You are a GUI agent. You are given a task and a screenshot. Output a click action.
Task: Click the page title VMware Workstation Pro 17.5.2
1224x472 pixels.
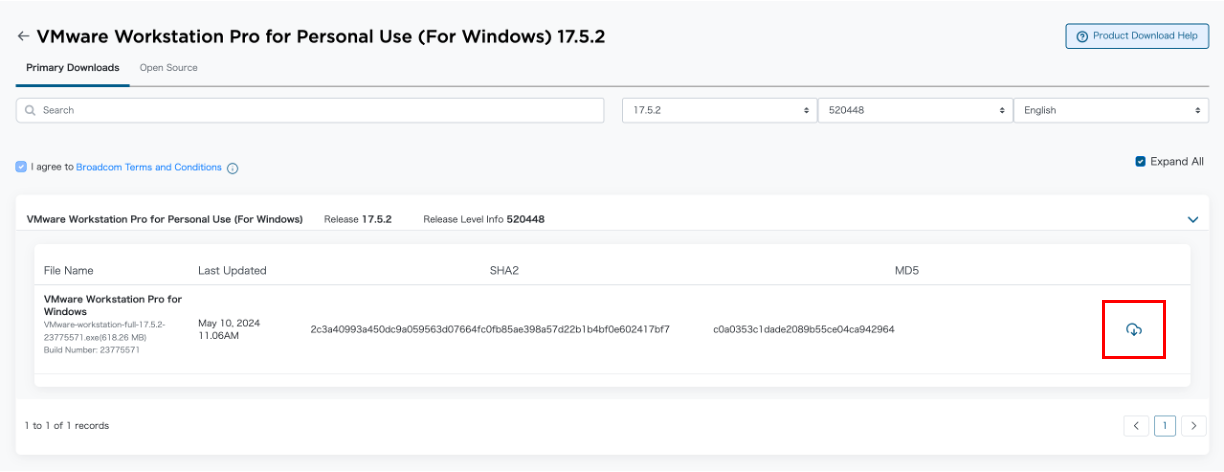[x=321, y=37]
